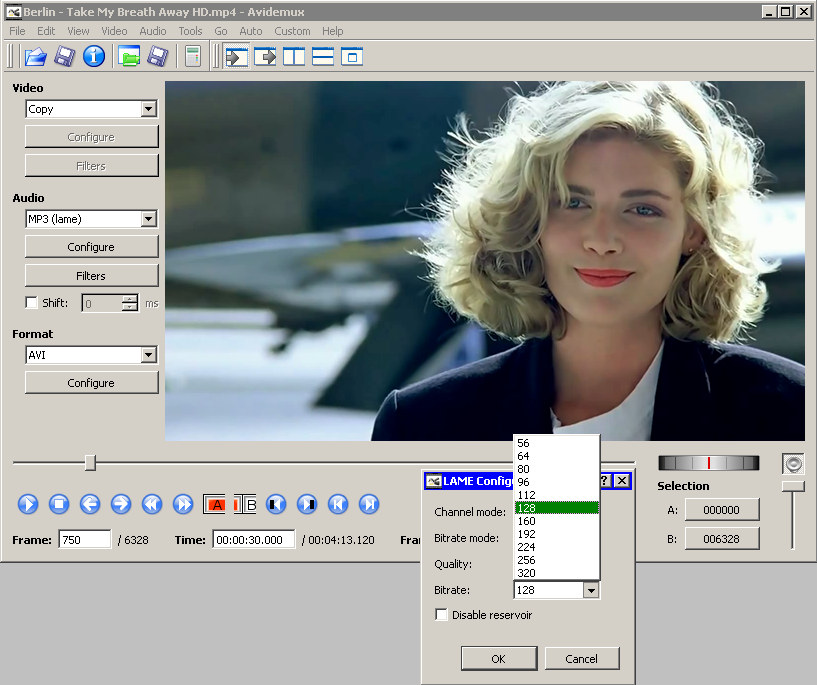Click the vertical volume slider handle
The height and width of the screenshot is (685, 817).
793,487
